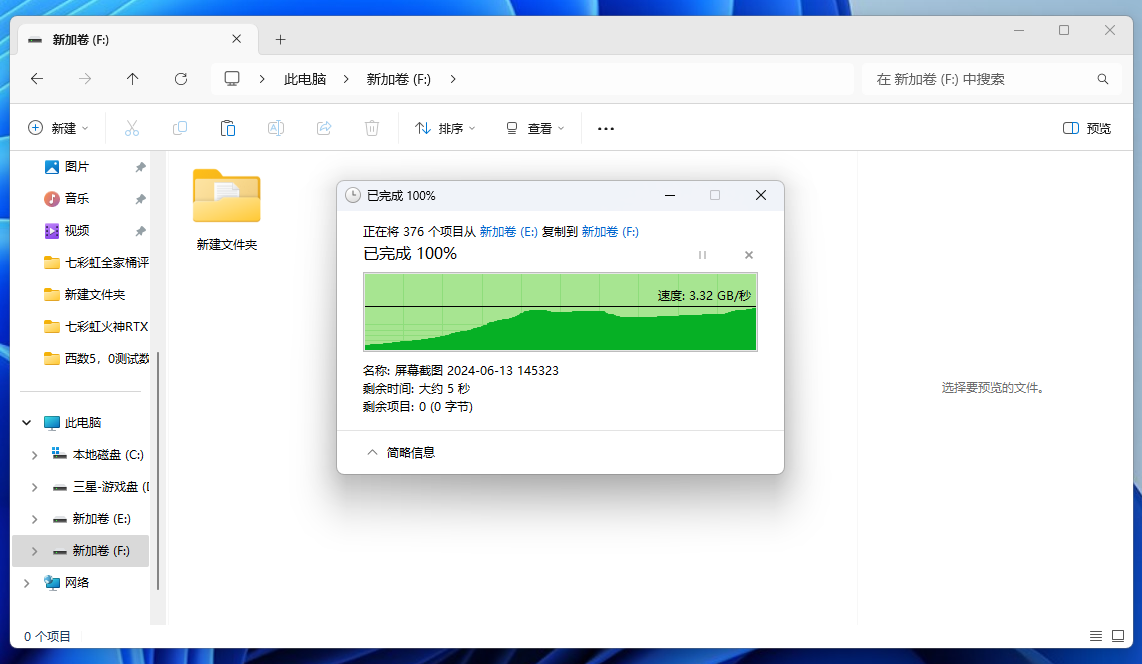1142x664 pixels.
Task: Click the search box for 新加卷 (F:)
Action: coord(980,79)
